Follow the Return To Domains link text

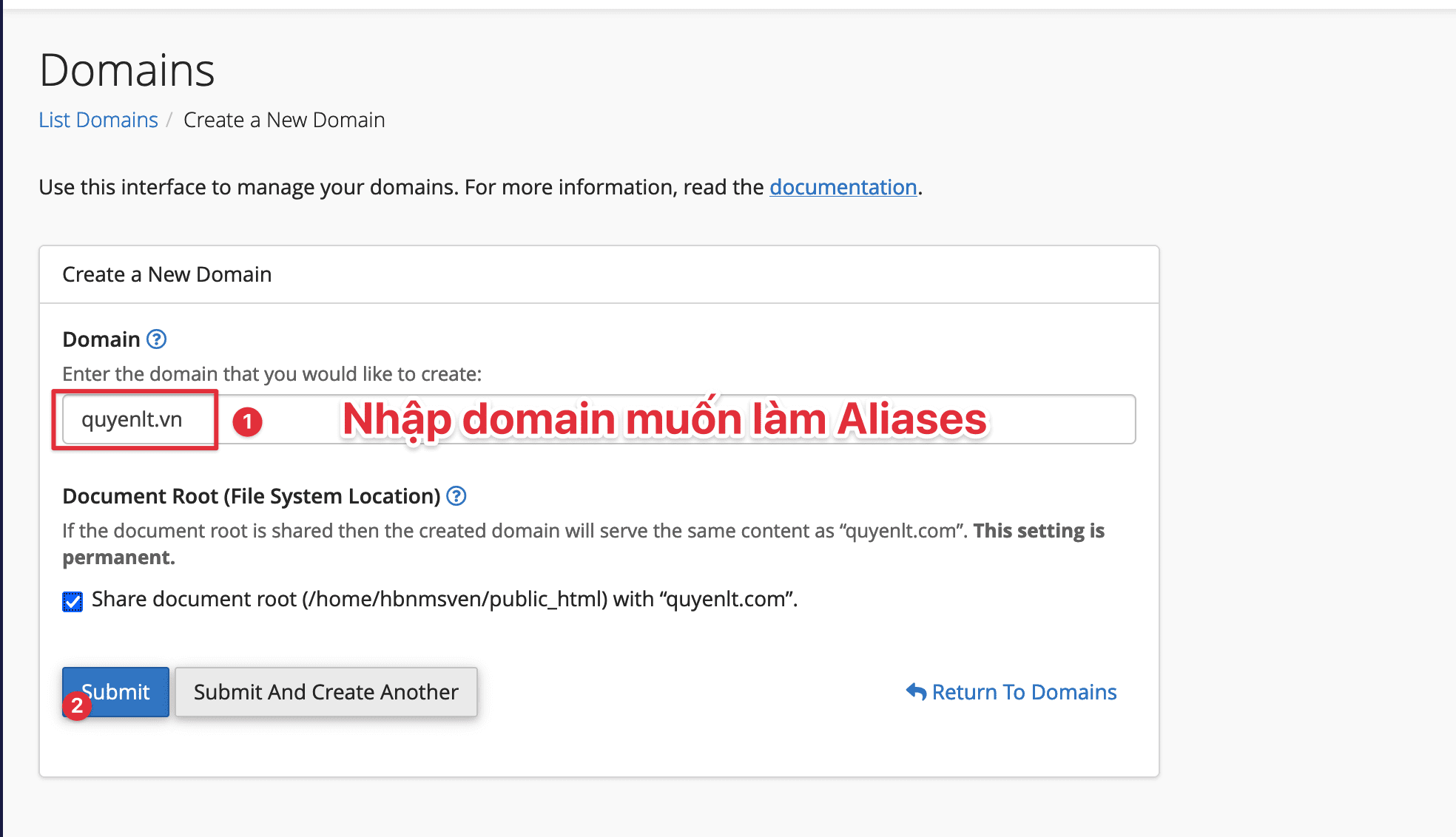tap(1024, 692)
